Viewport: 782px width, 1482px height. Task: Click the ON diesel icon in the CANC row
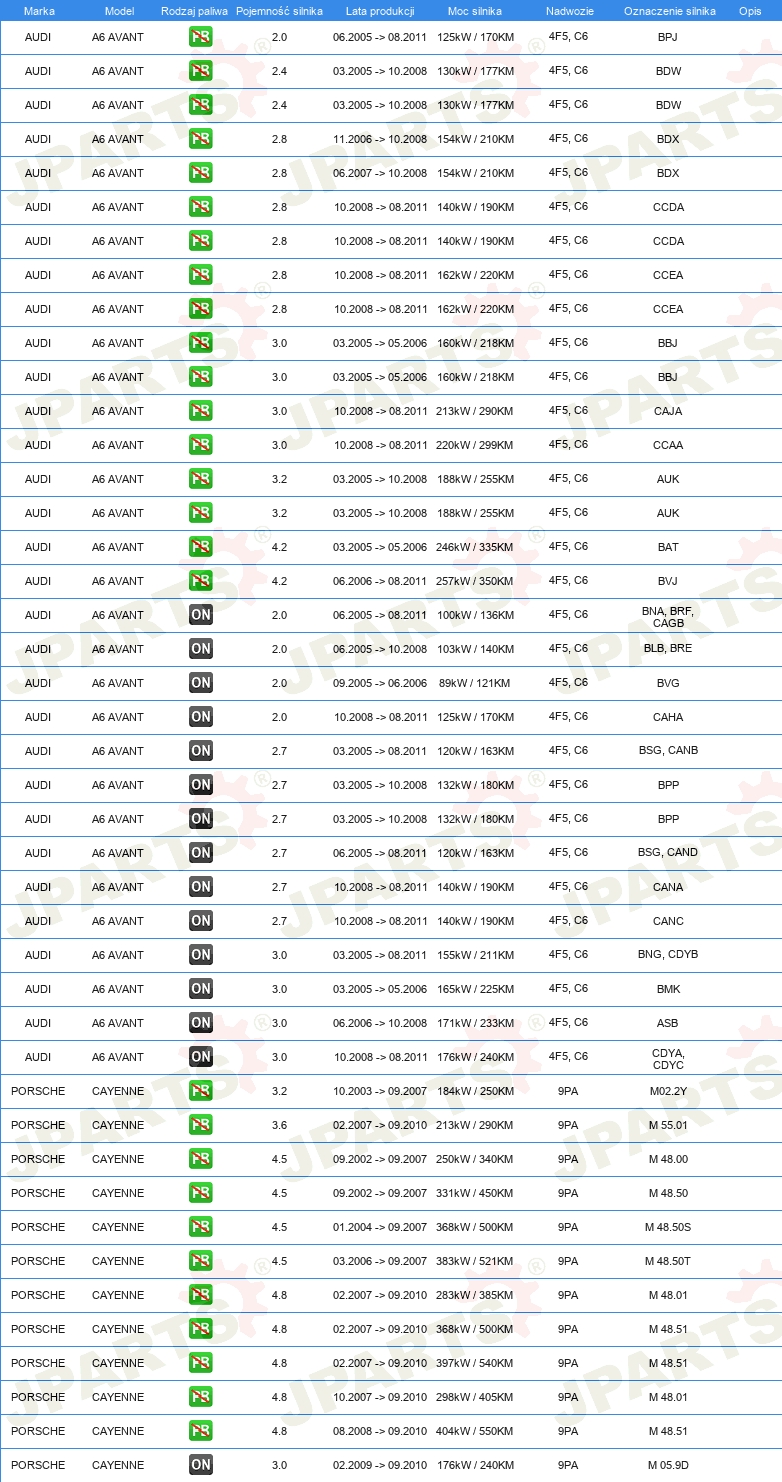tap(201, 921)
